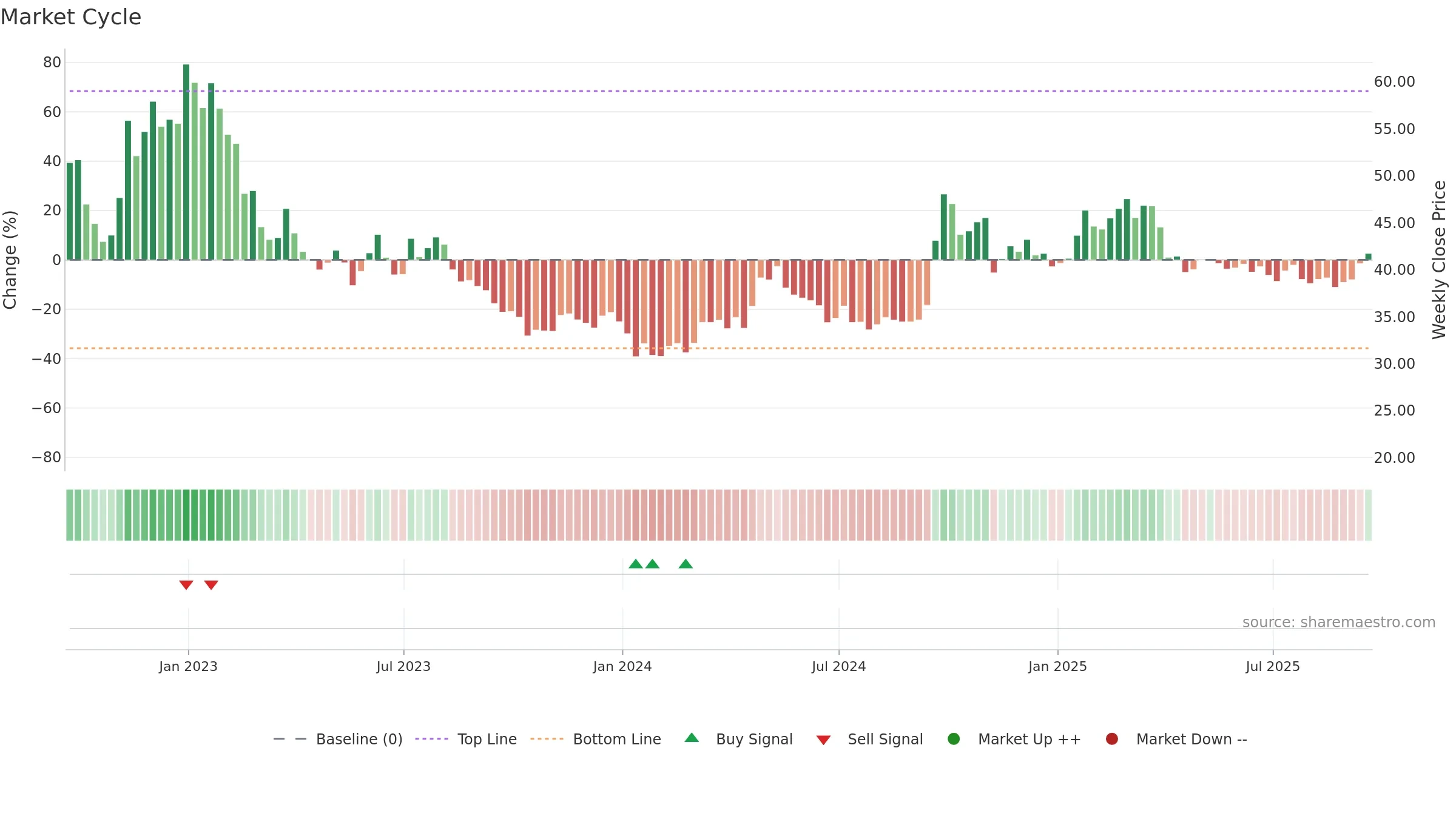Click the Jul 2025 axis label
1456x819 pixels.
tap(1273, 666)
